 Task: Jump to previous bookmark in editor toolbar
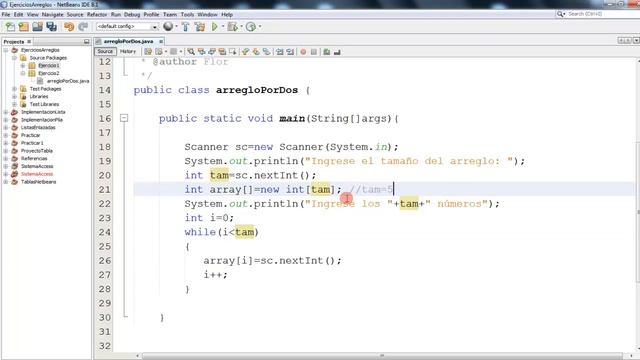[245, 52]
